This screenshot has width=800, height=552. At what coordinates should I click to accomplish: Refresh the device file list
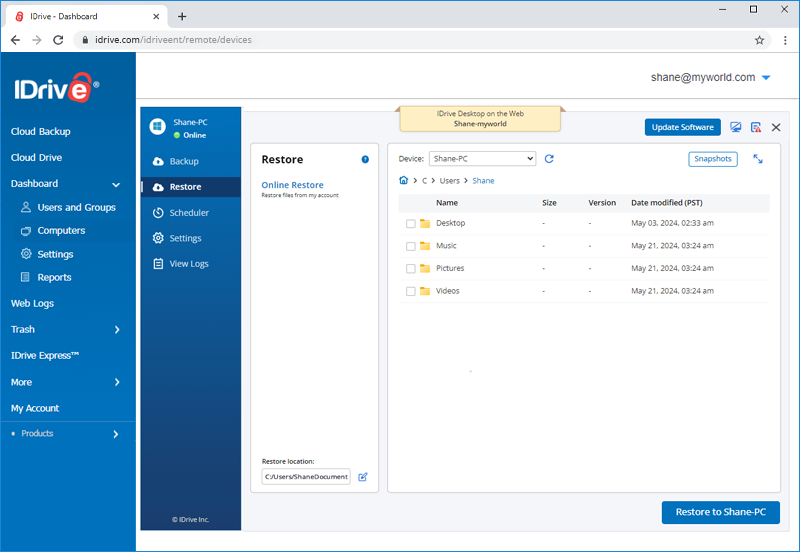(549, 159)
